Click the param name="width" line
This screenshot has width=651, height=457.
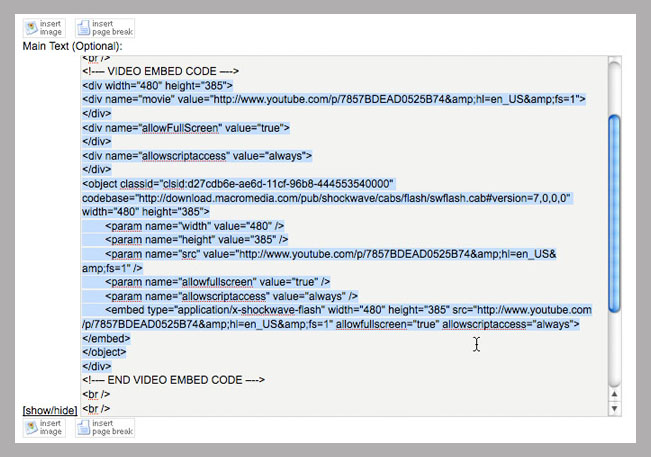(195, 226)
